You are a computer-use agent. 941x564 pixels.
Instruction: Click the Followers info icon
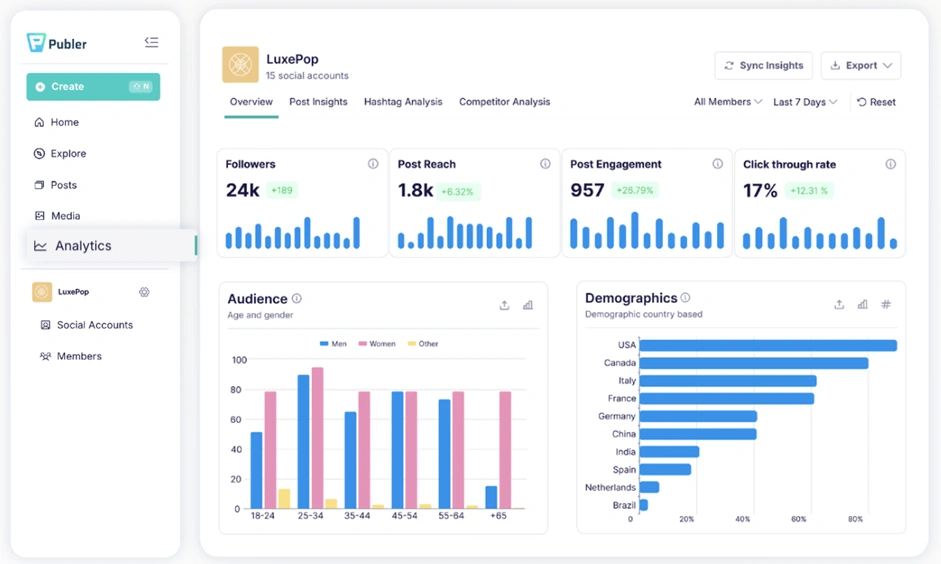(x=373, y=164)
